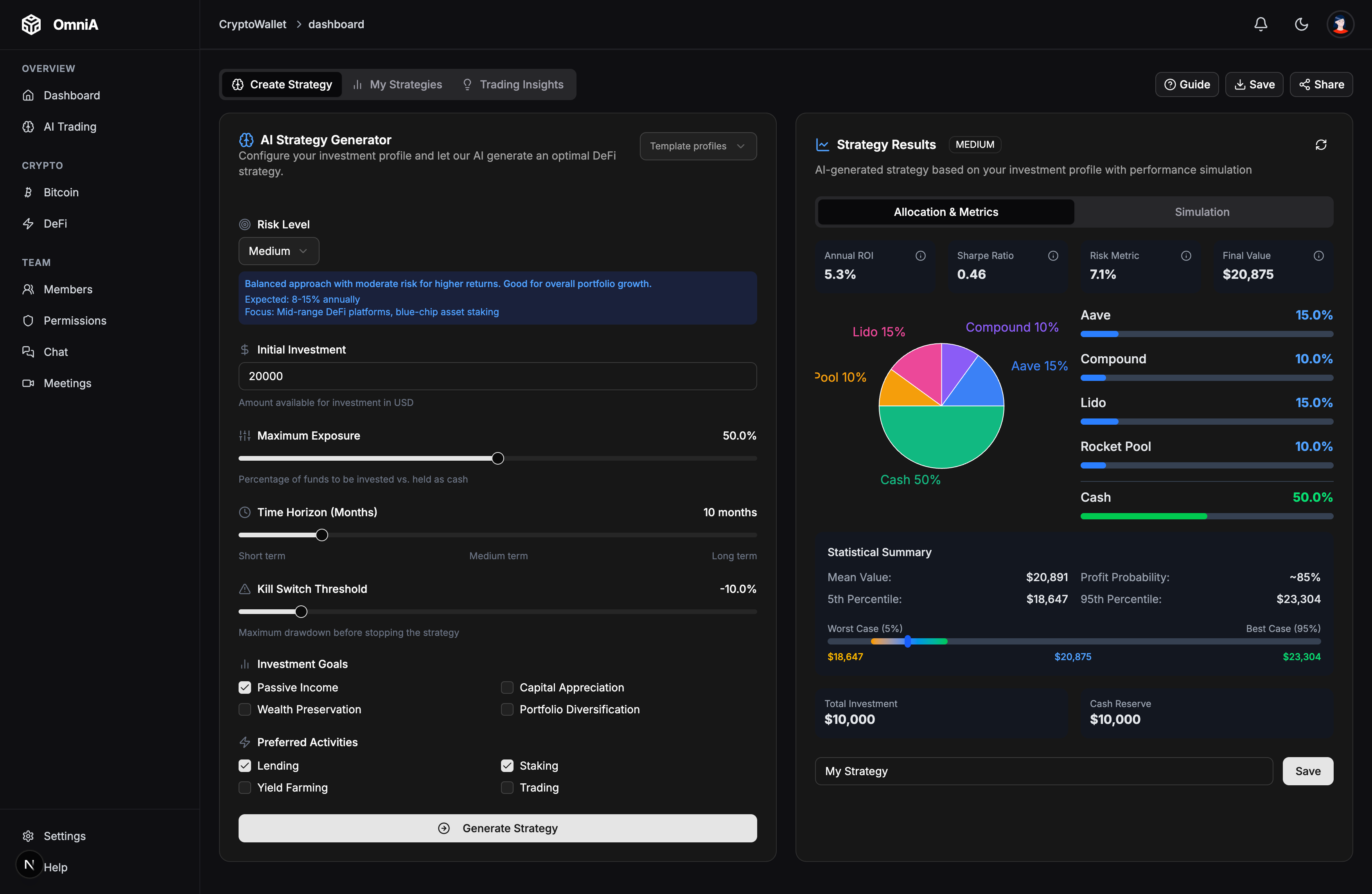Image resolution: width=1372 pixels, height=894 pixels.
Task: Click the Share button
Action: 1321,84
